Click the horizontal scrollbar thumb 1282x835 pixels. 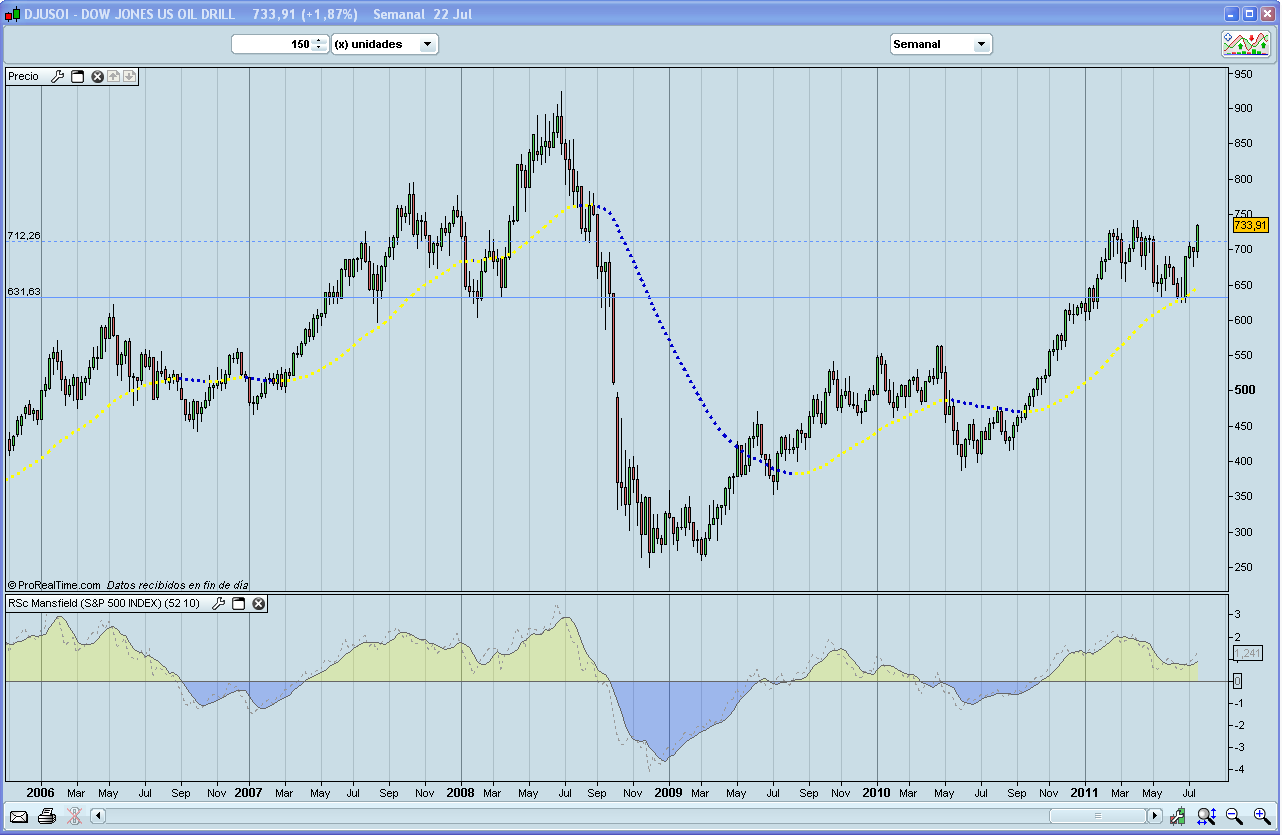pyautogui.click(x=1097, y=816)
